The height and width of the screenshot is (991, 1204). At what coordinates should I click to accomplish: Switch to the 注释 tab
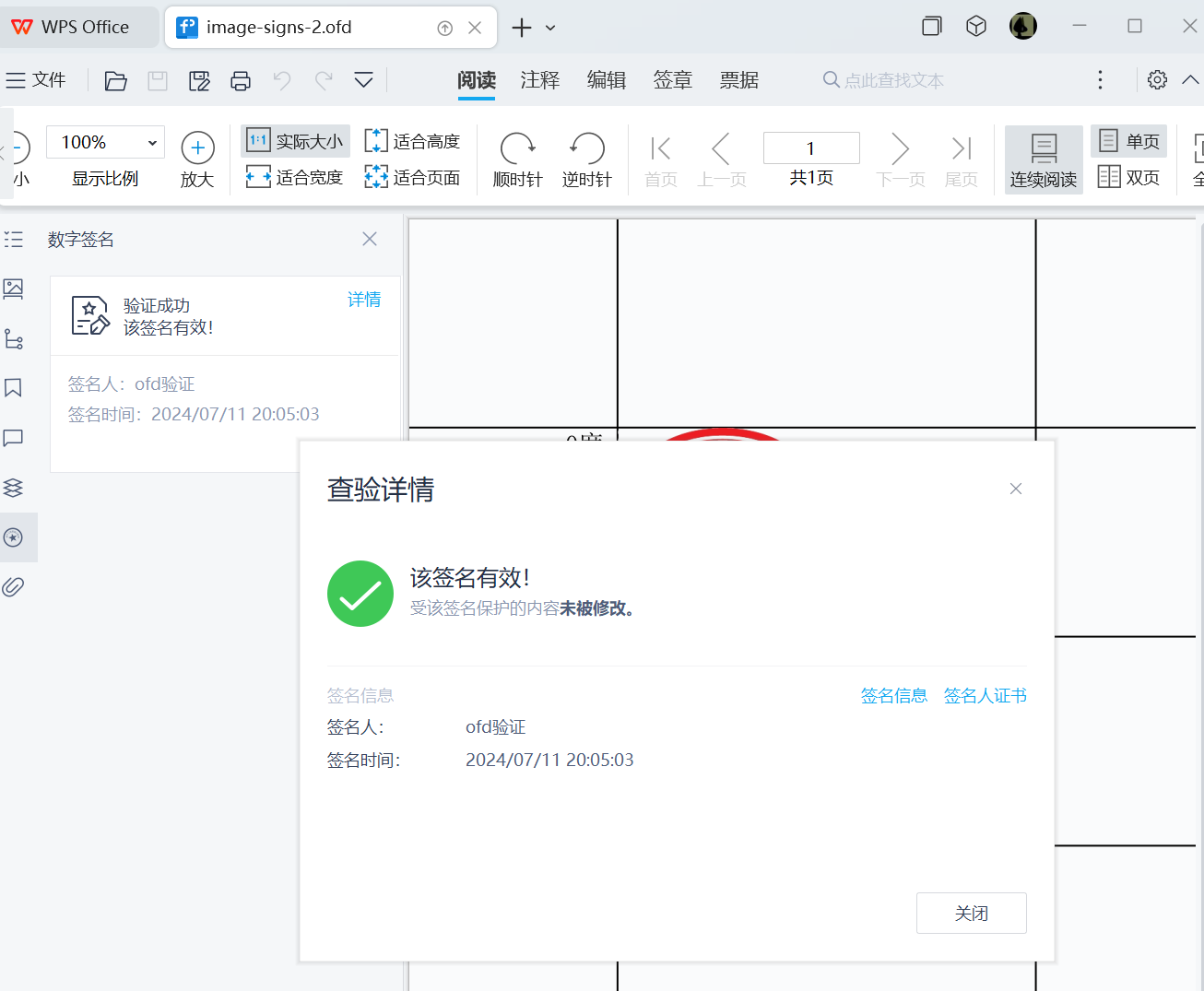(x=540, y=80)
